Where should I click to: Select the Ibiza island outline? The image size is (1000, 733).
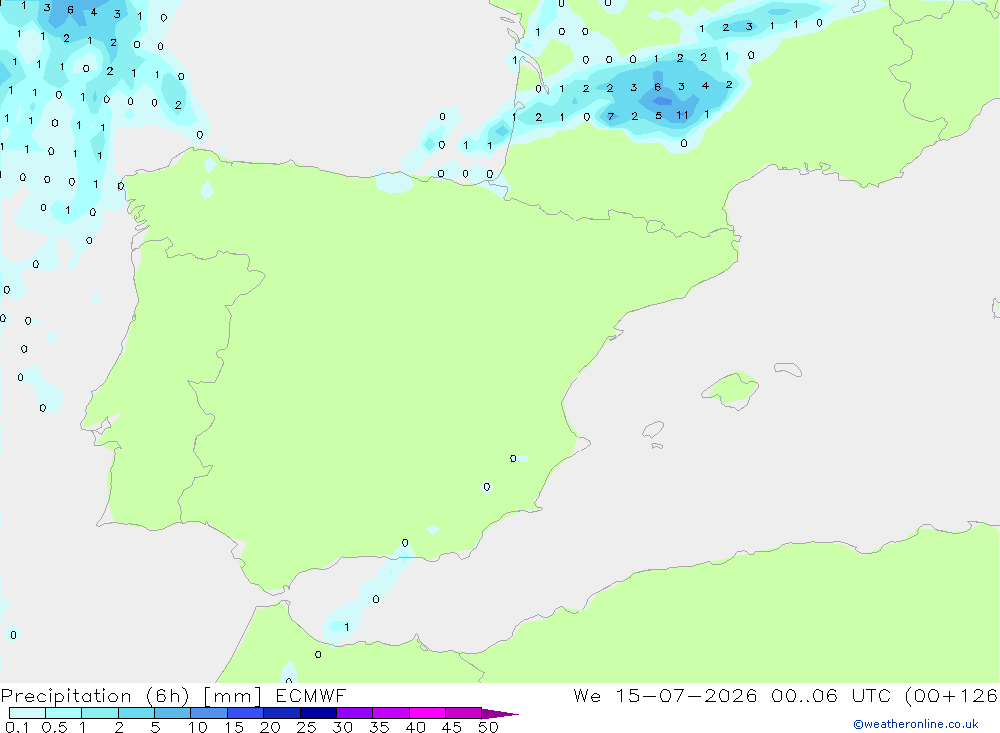[653, 429]
